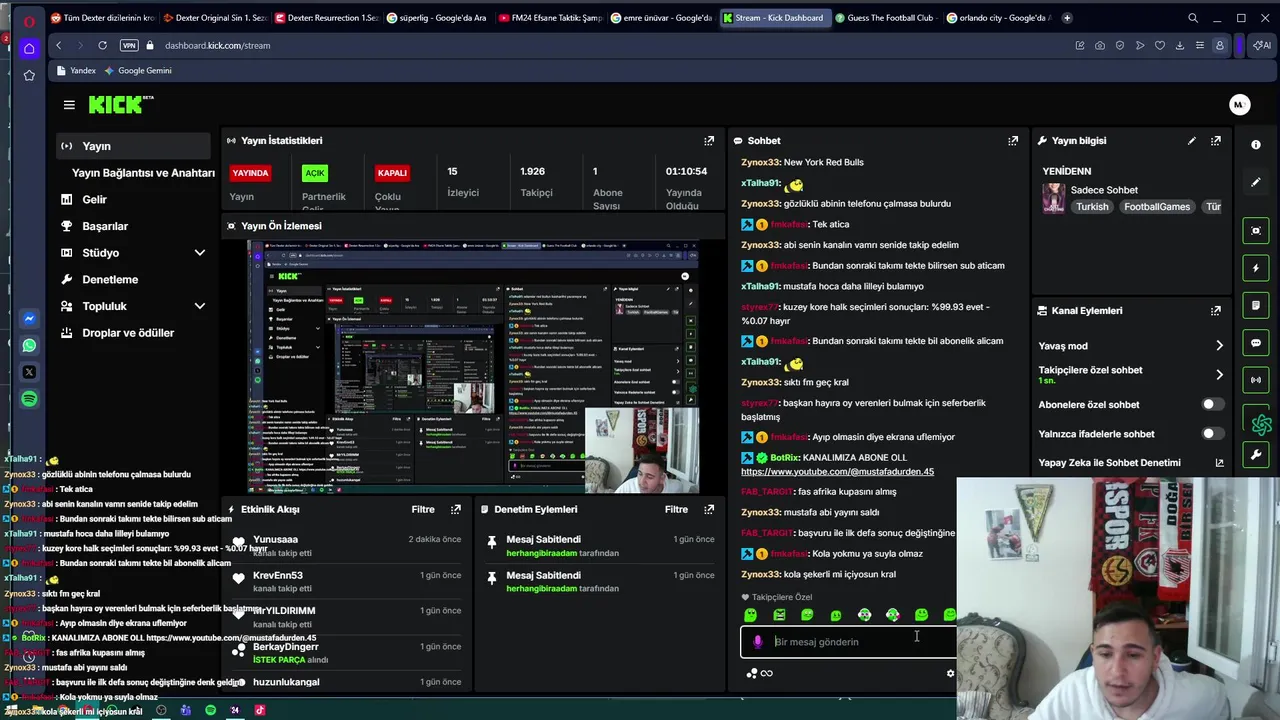Open Messenger in Opera sidebar
The width and height of the screenshot is (1280, 720).
tap(29, 319)
